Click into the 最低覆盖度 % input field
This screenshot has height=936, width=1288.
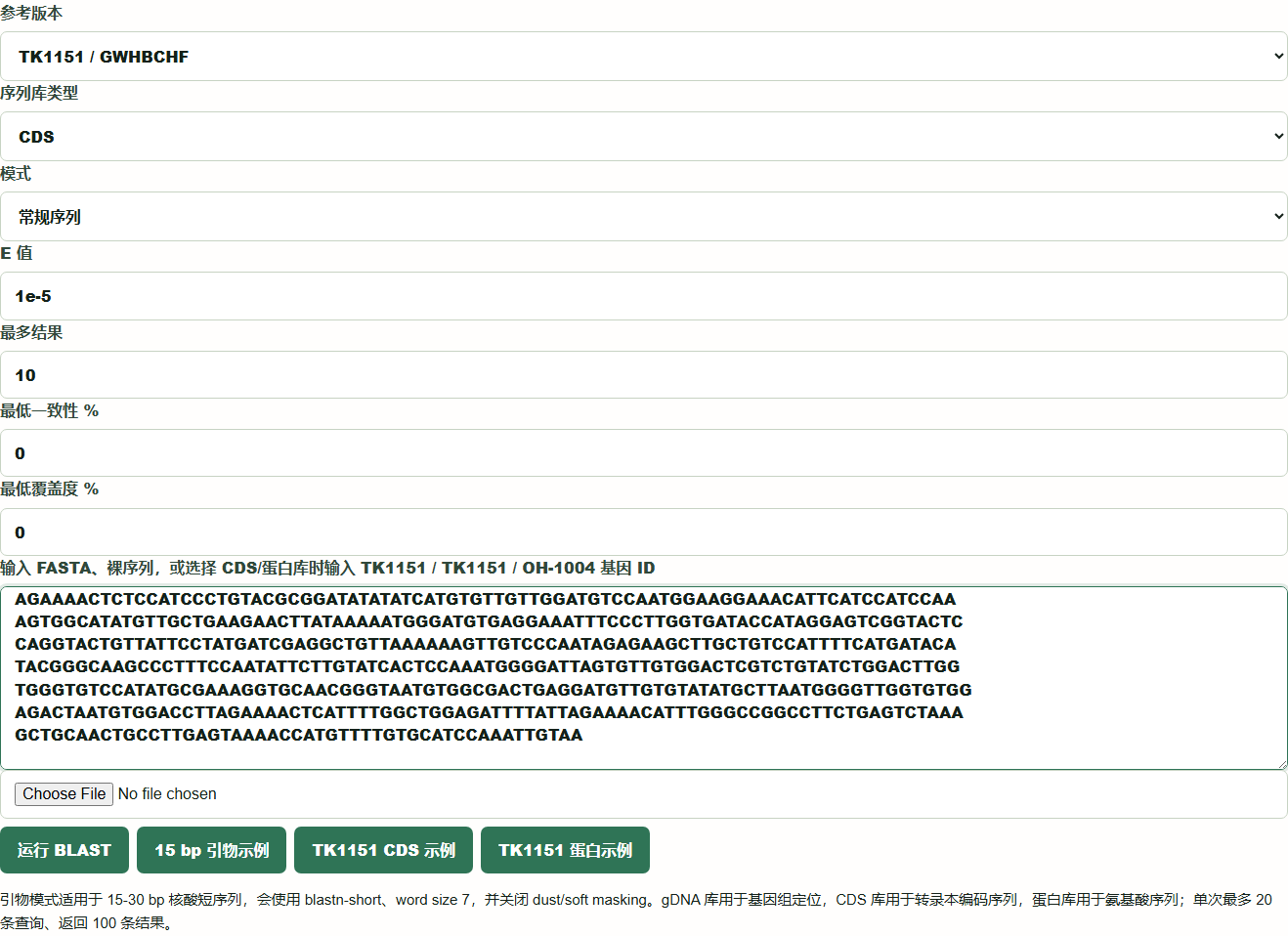click(644, 532)
